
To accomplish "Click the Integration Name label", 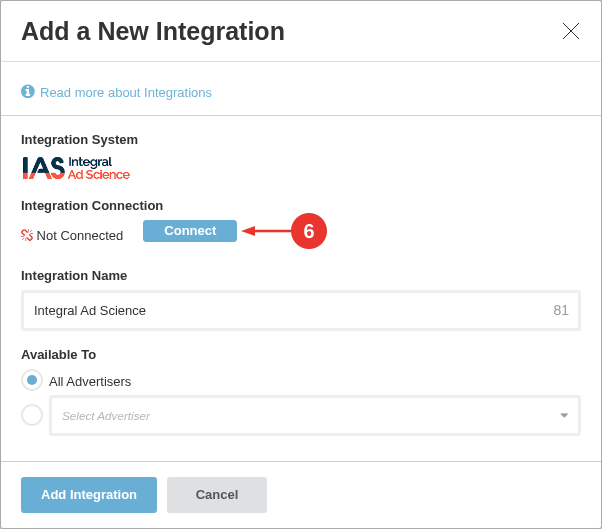I will (x=74, y=276).
